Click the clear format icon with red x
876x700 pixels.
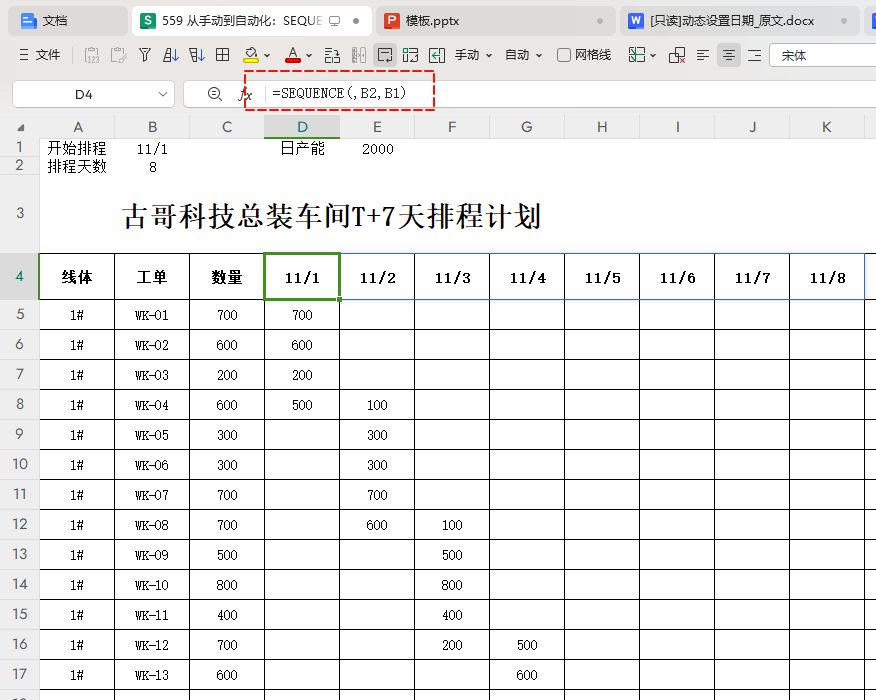click(x=677, y=55)
